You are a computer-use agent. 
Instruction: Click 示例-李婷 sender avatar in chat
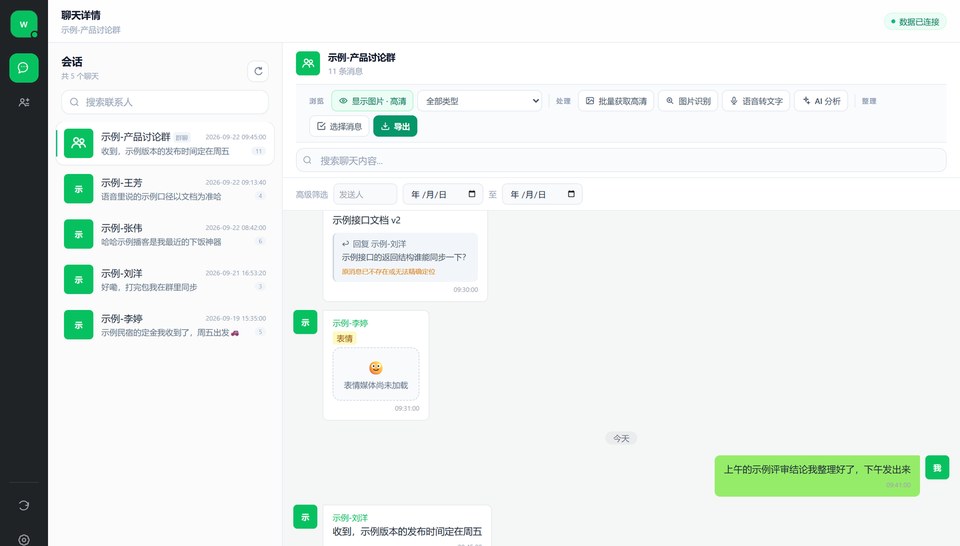tap(305, 322)
